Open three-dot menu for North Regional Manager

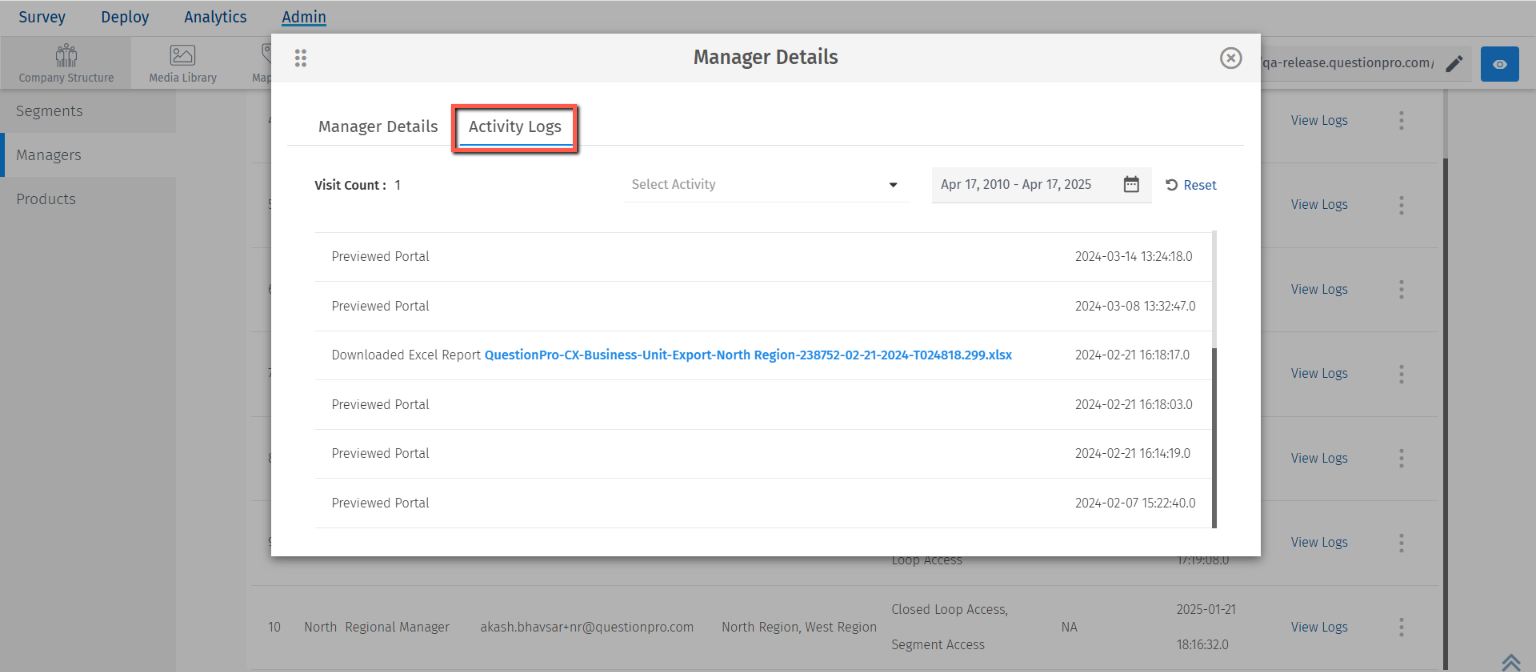(1401, 627)
